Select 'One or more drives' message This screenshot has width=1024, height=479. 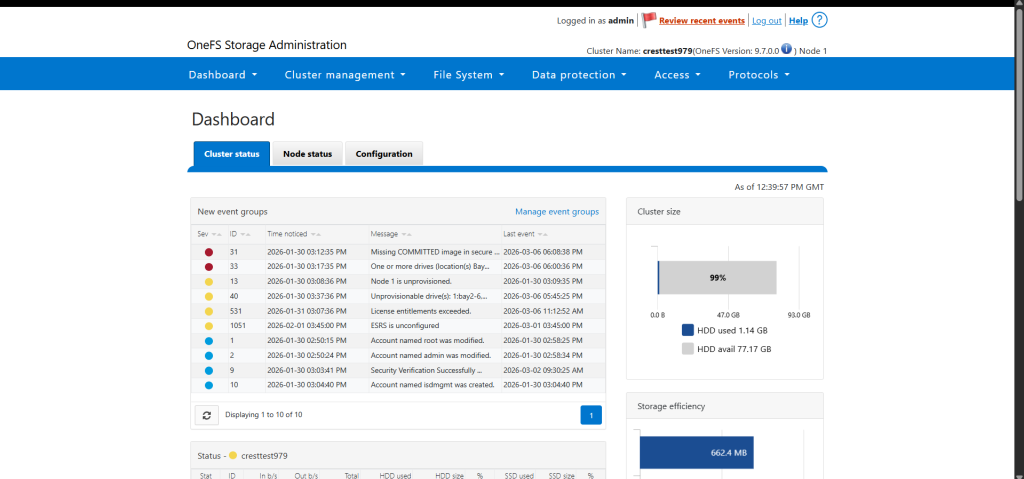[x=430, y=267]
